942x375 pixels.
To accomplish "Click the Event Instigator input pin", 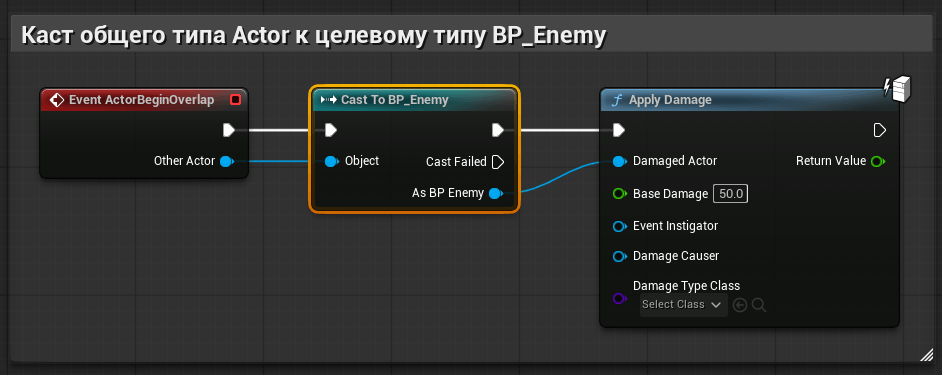I will pyautogui.click(x=620, y=226).
